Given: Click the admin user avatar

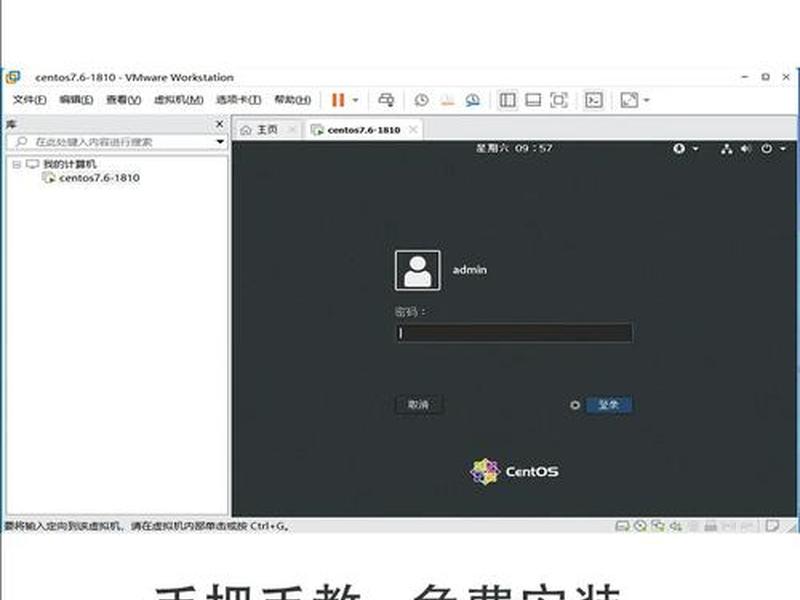Looking at the screenshot, I should click(417, 270).
